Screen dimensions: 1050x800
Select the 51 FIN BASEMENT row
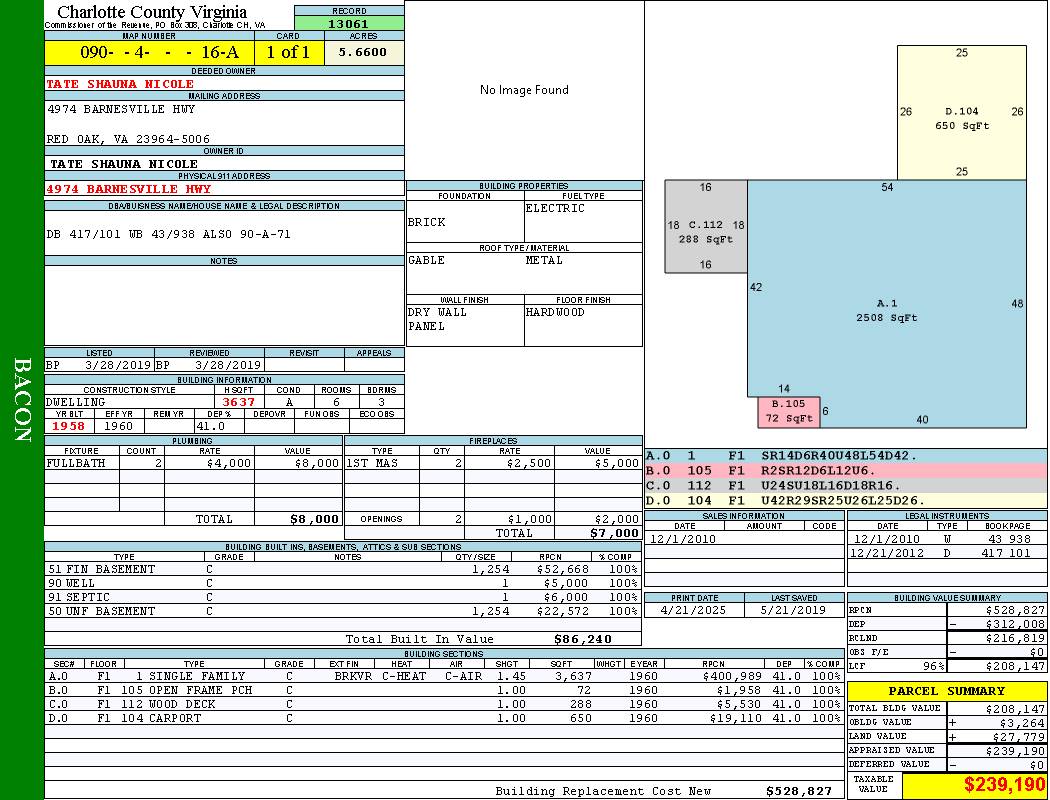[343, 569]
